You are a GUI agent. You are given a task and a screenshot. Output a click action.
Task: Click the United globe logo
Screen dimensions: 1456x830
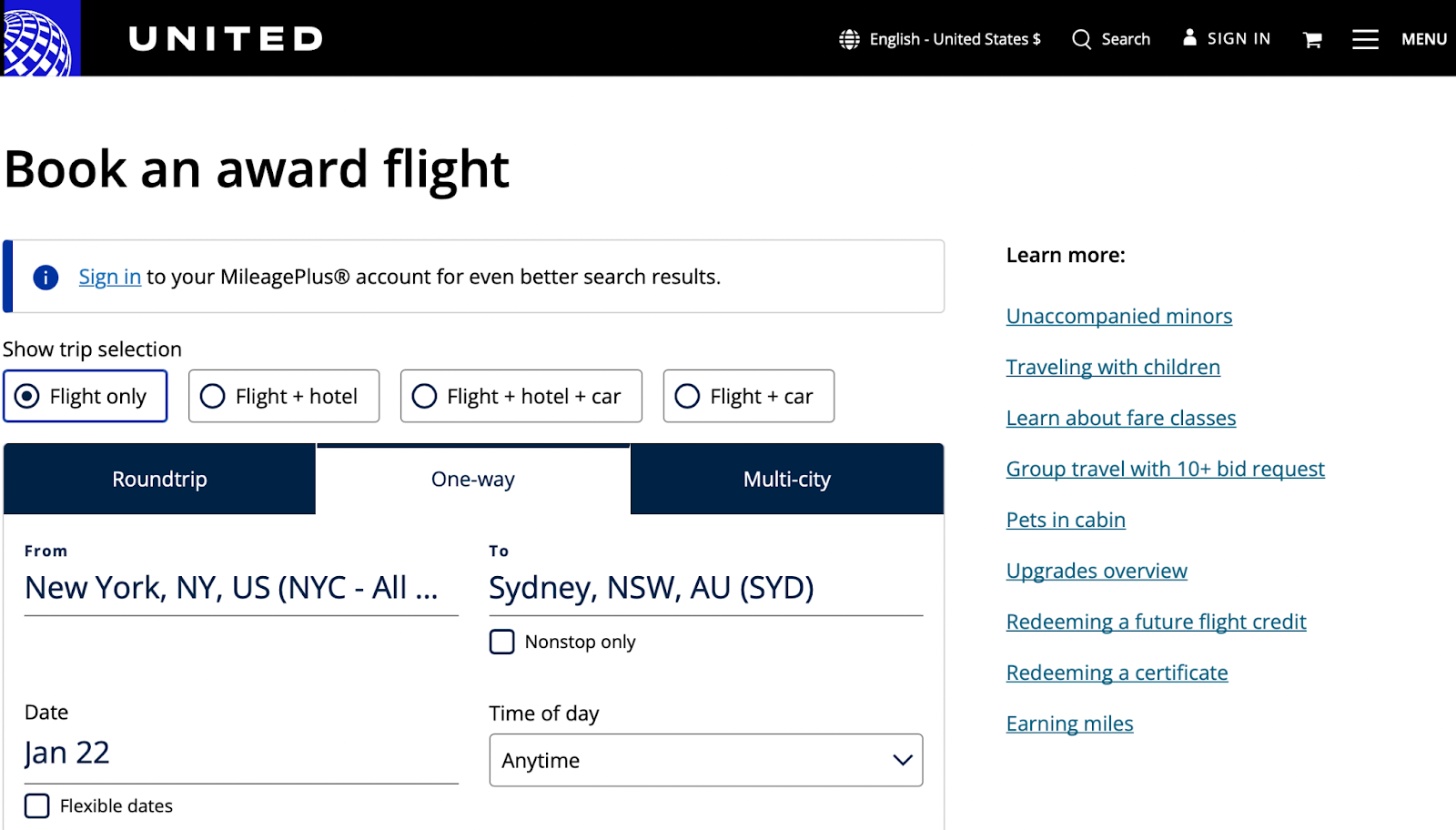pos(38,38)
